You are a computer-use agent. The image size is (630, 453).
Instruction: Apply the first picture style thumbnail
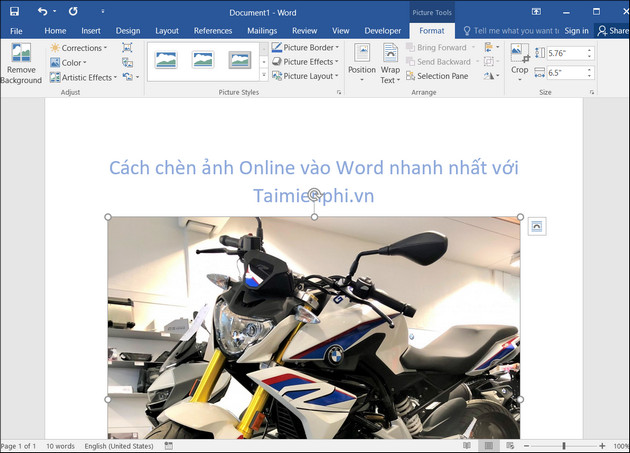point(166,60)
